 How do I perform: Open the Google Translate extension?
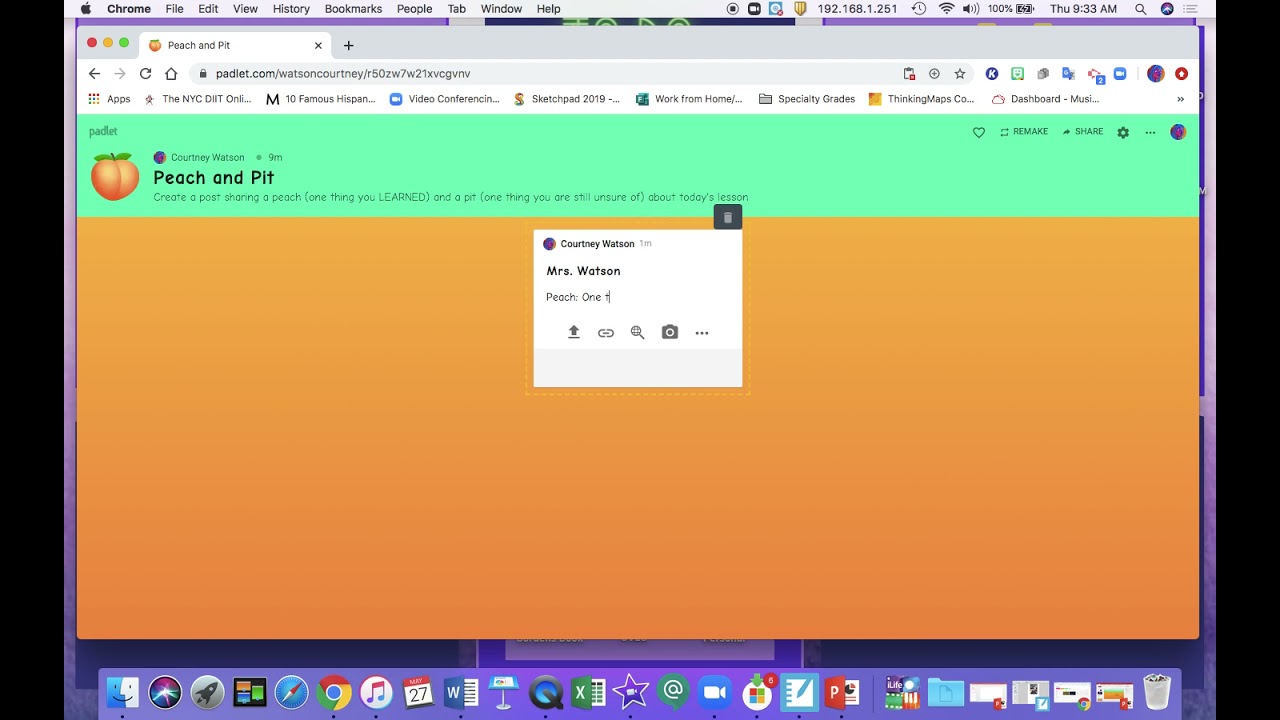[x=1068, y=73]
